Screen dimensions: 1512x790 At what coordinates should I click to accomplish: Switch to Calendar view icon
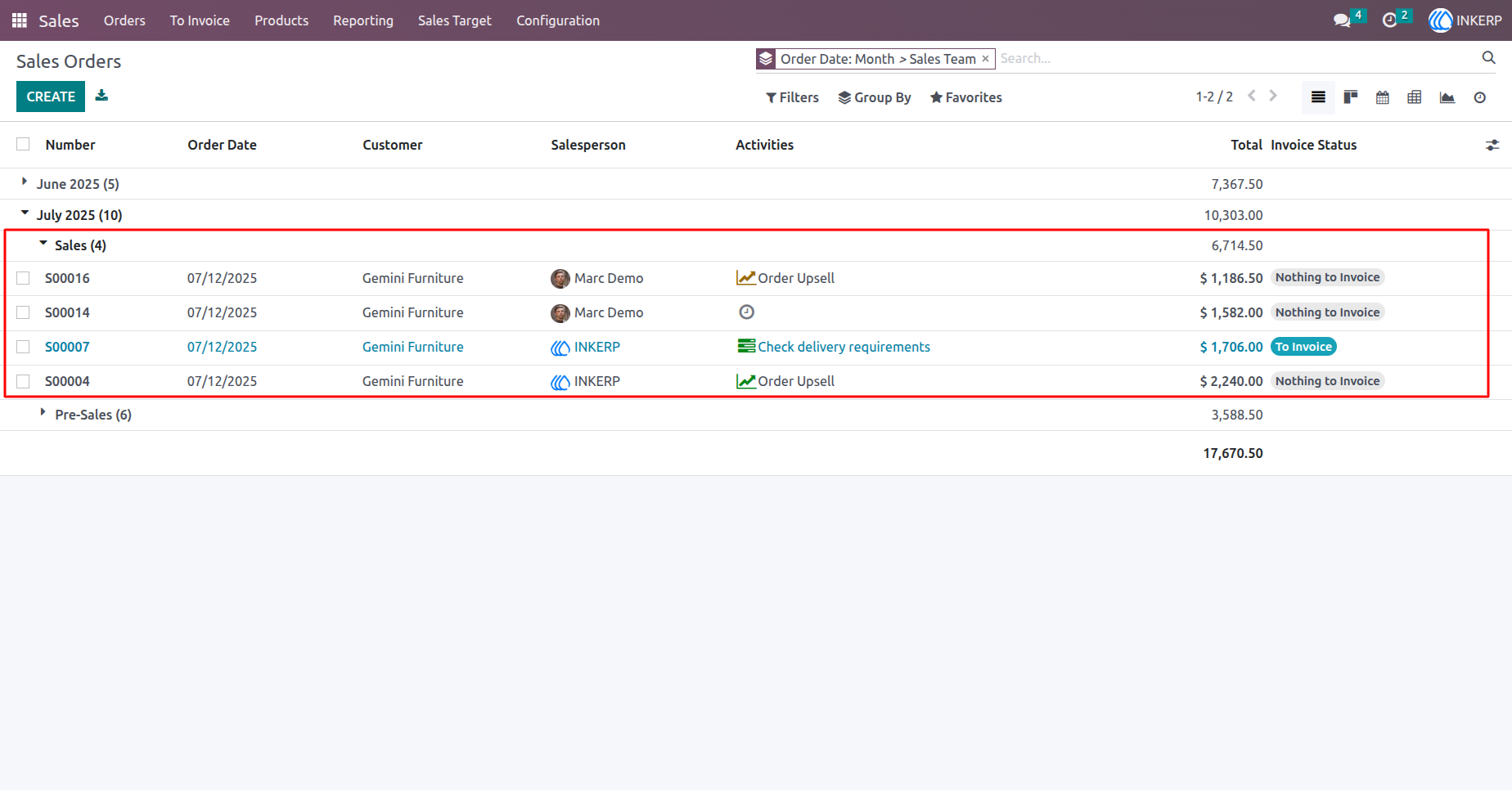[x=1383, y=97]
